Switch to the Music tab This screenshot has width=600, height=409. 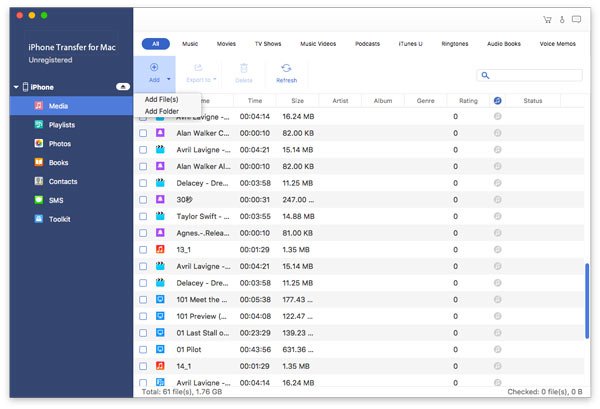pos(190,44)
